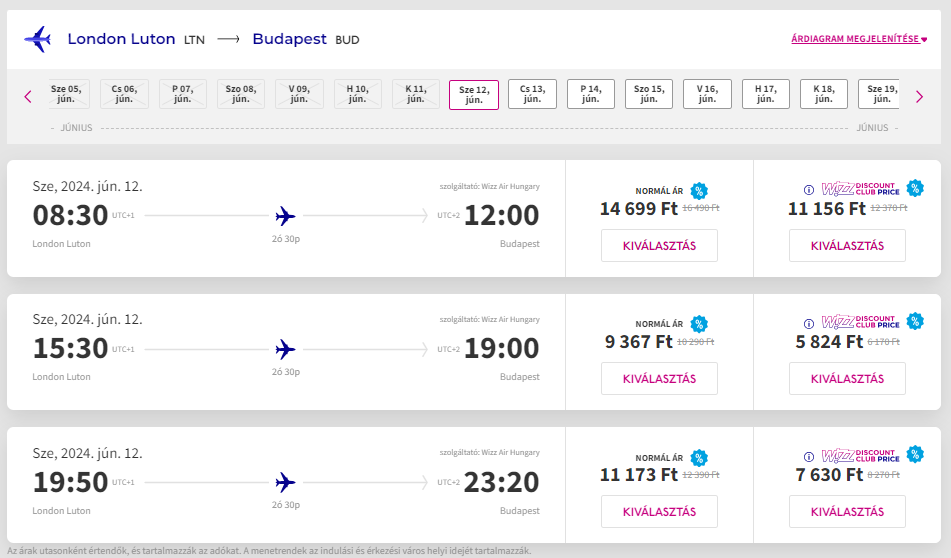Viewport: 951px width, 558px height.
Task: Select date Cs 13, jún.
Action: pos(533,94)
